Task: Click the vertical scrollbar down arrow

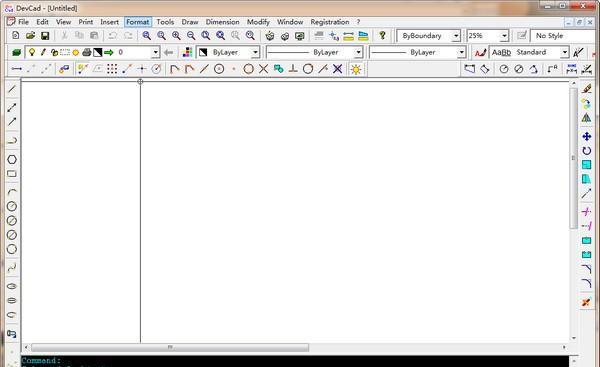Action: [574, 338]
